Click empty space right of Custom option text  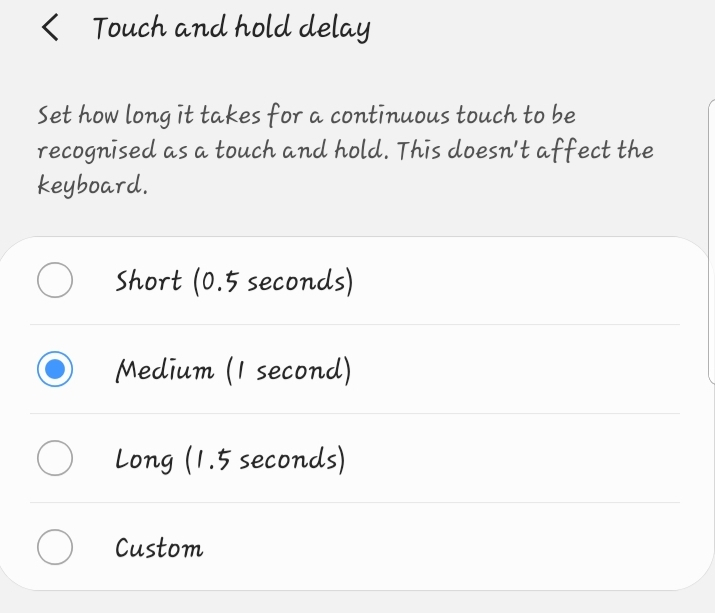[442, 547]
